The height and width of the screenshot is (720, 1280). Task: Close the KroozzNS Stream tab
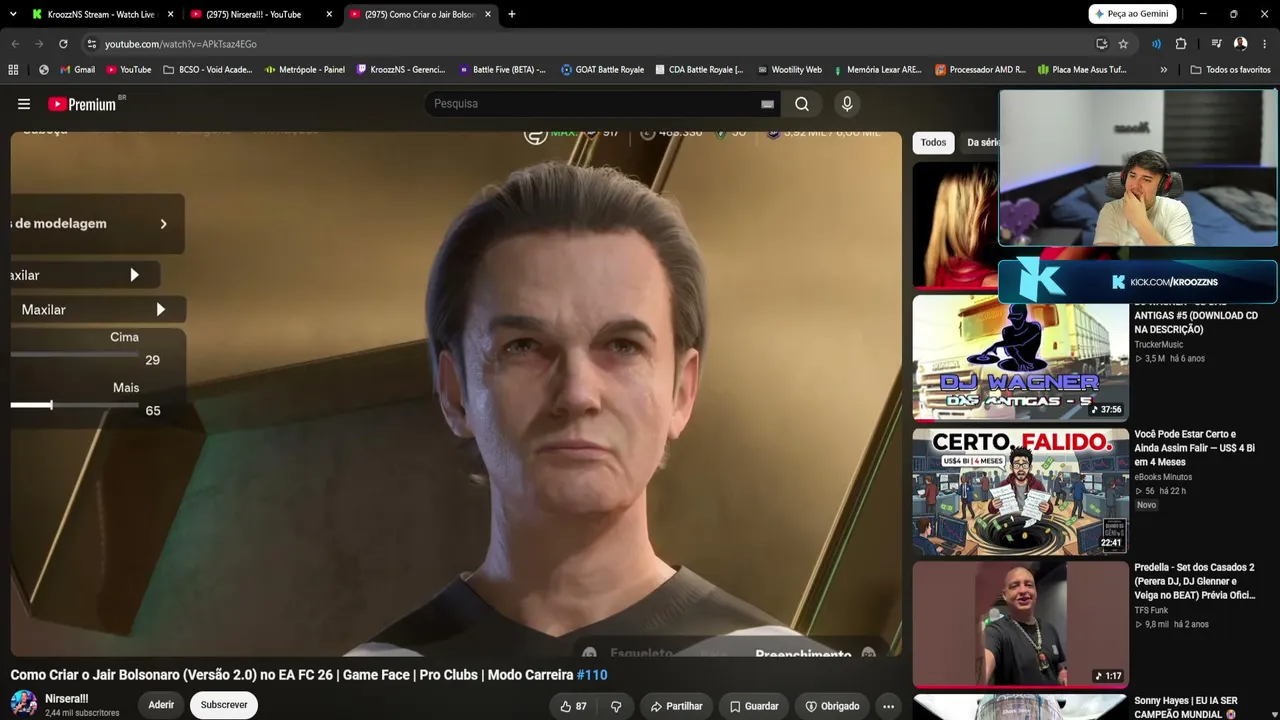pyautogui.click(x=170, y=14)
